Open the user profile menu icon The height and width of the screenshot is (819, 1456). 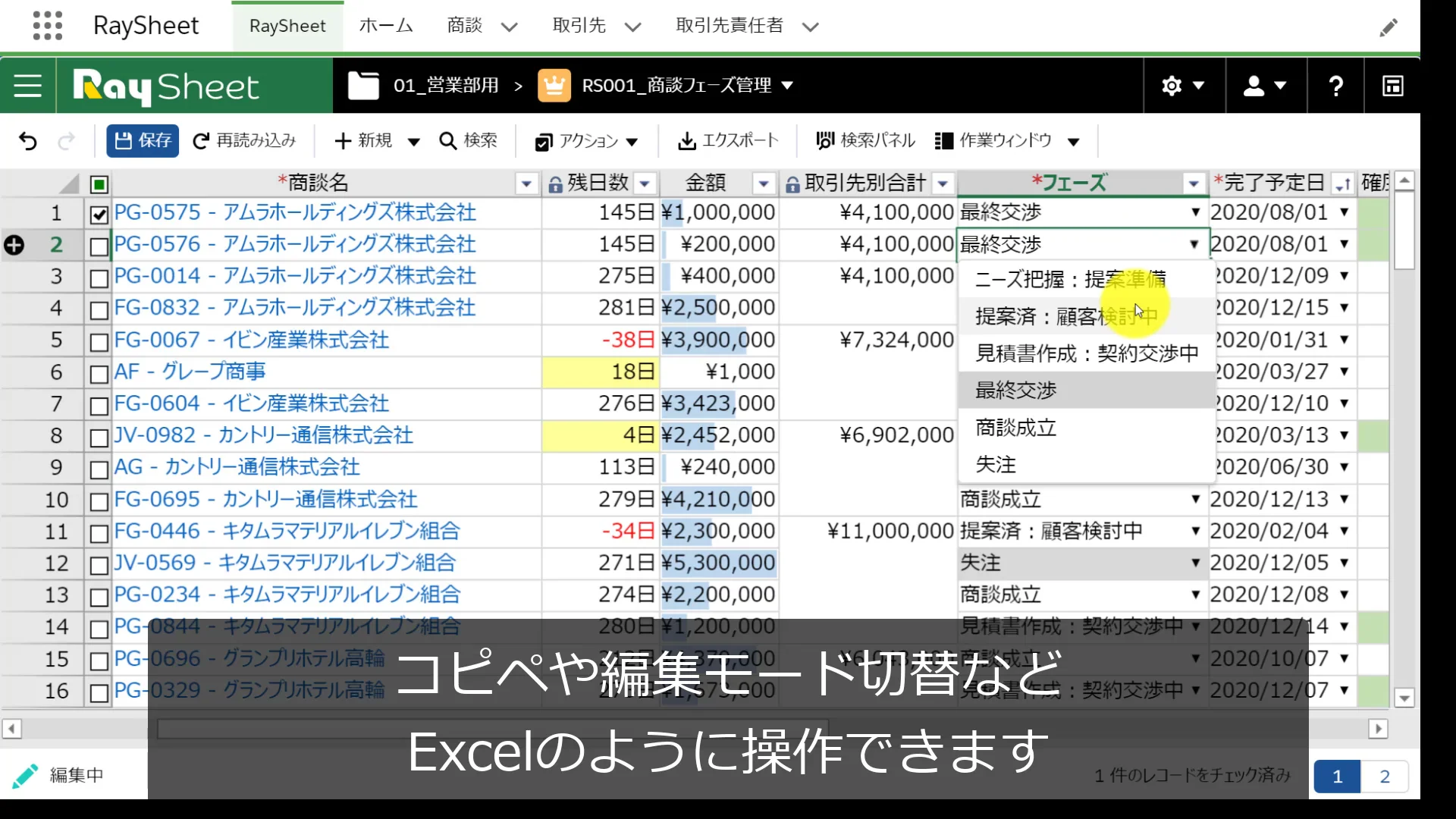1254,86
